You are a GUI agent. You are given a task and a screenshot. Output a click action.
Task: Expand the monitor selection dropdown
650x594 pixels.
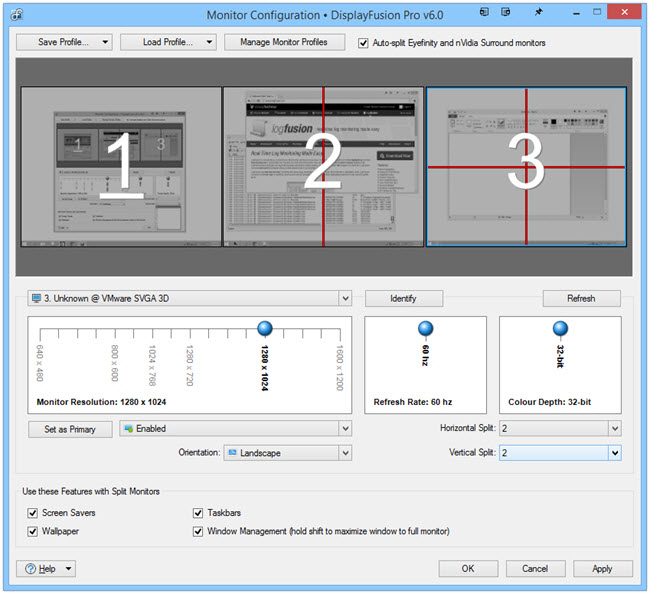pos(345,298)
